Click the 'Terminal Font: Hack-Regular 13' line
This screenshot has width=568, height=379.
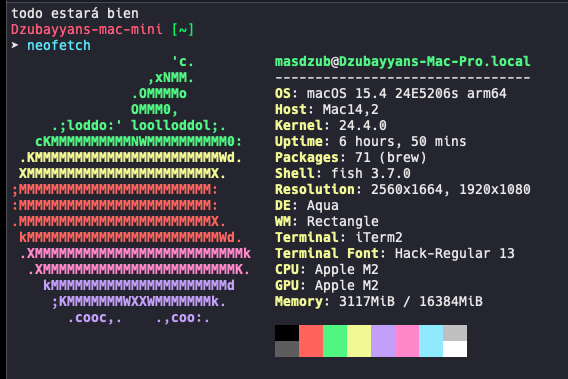click(394, 253)
